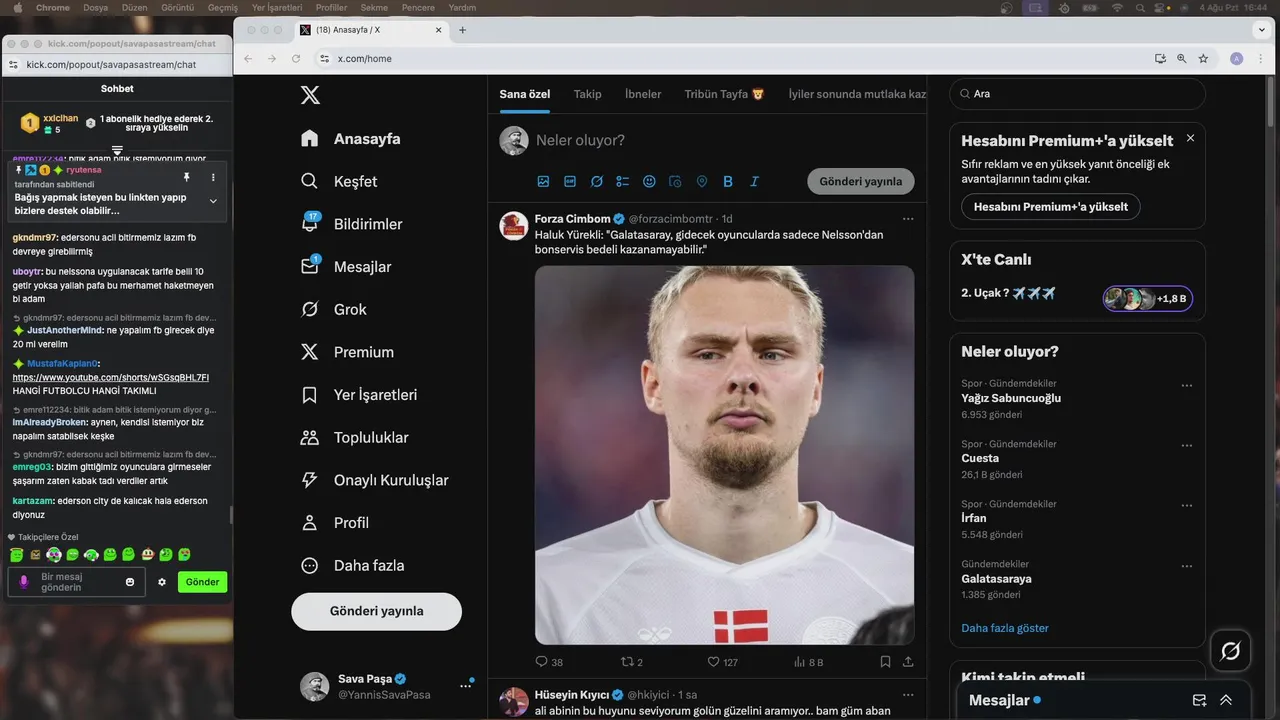Compose new message in Mesajlar drawer
Image resolution: width=1280 pixels, height=720 pixels.
(x=1200, y=700)
